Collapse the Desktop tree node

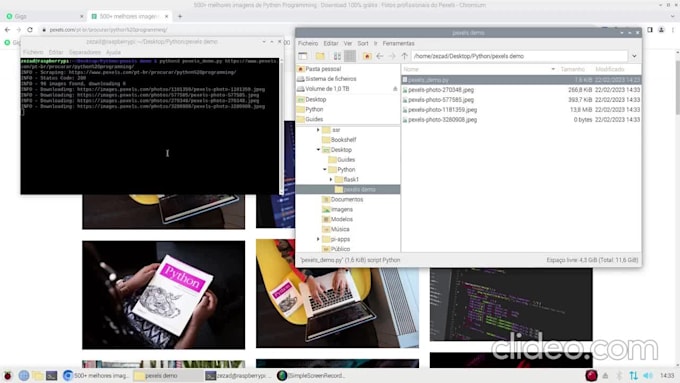[318, 150]
